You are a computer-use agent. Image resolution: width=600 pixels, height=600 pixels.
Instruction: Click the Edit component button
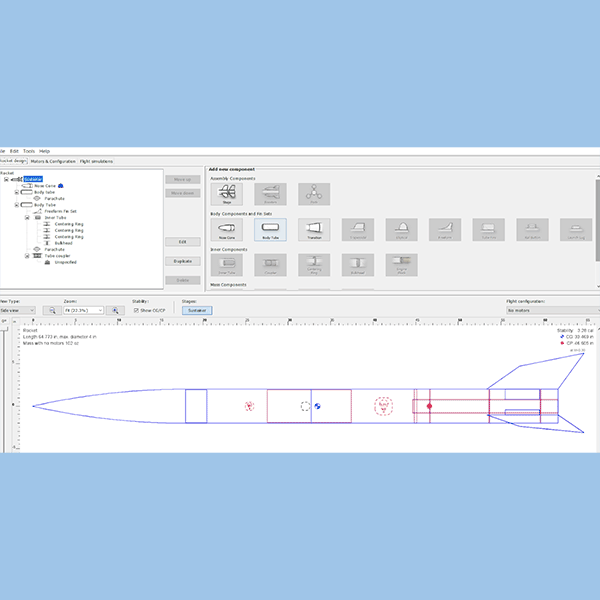tap(182, 242)
